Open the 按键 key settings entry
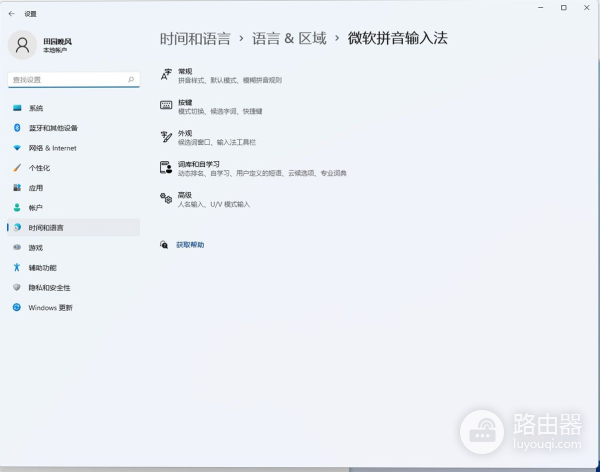The height and width of the screenshot is (472, 600). [x=211, y=106]
